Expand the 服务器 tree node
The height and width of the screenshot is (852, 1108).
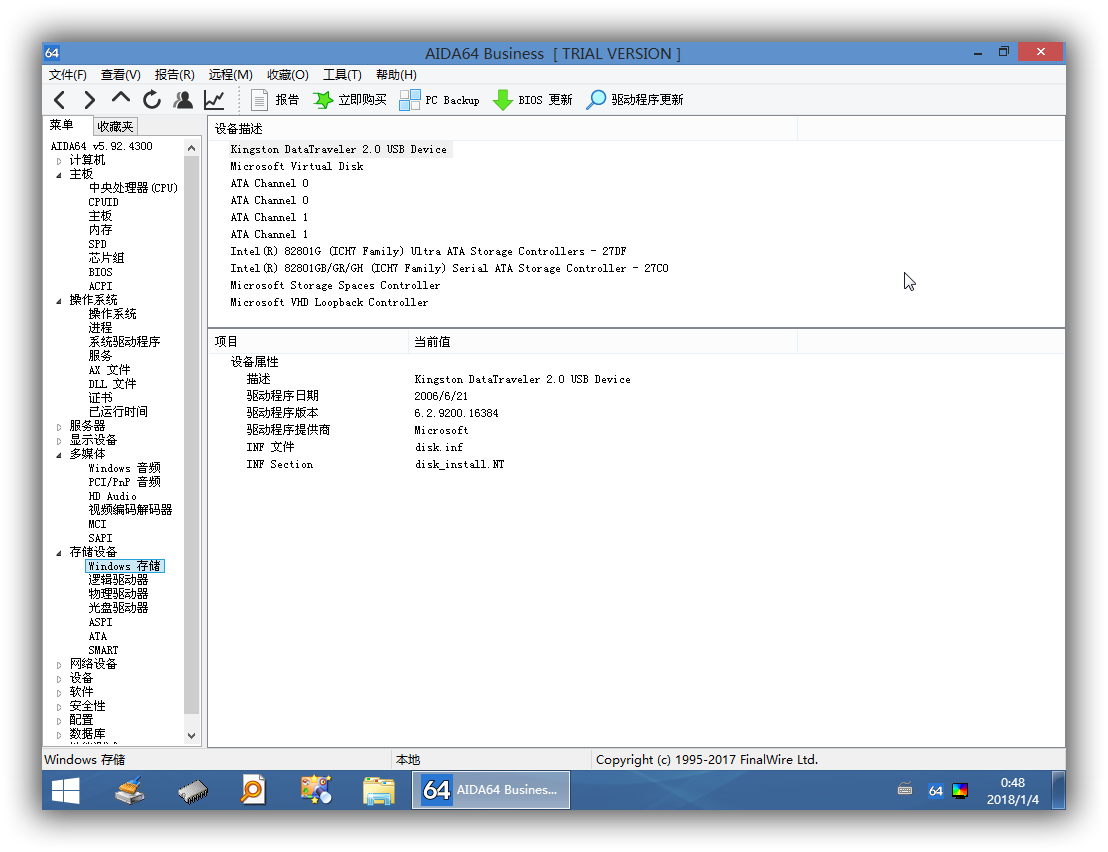click(59, 427)
